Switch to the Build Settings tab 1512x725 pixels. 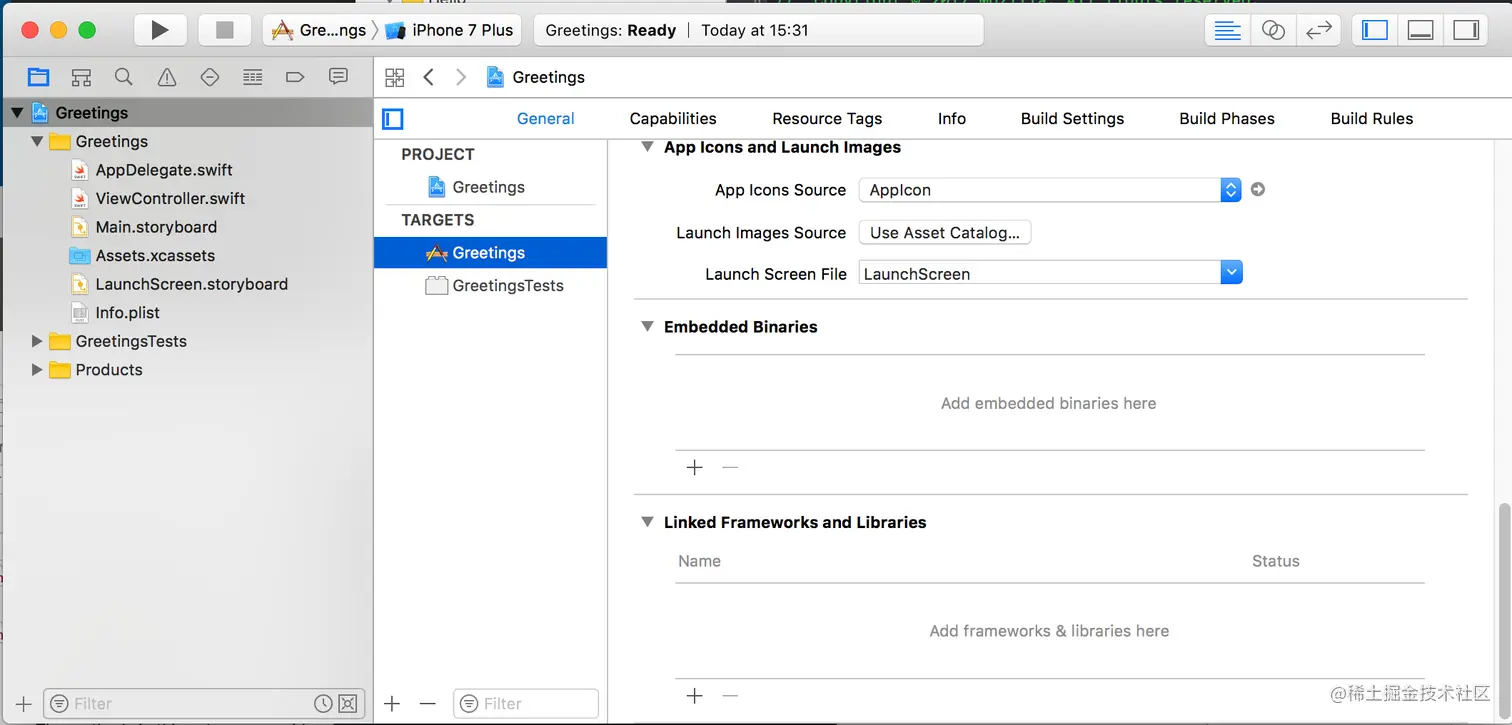1072,118
